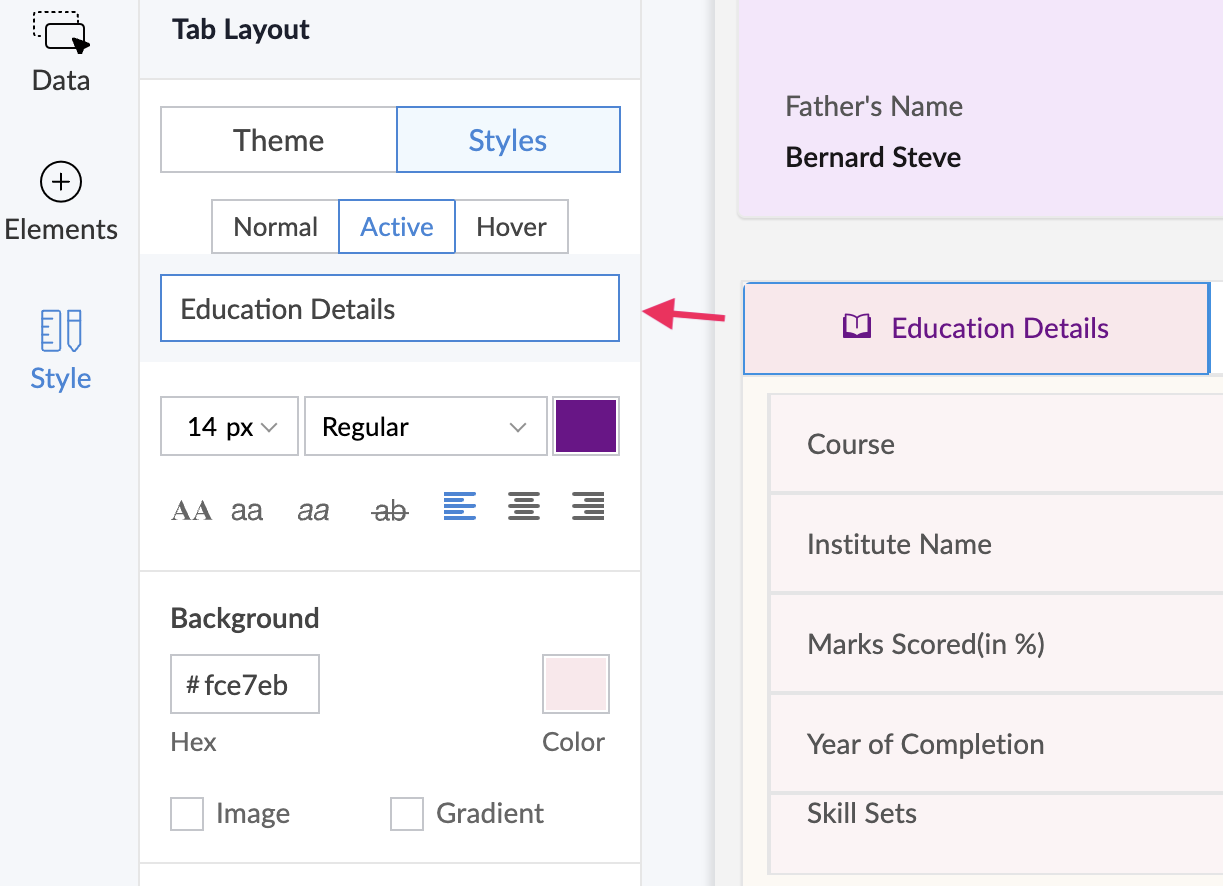Enable the Image background checkbox
This screenshot has height=886, width=1223.
coord(187,814)
